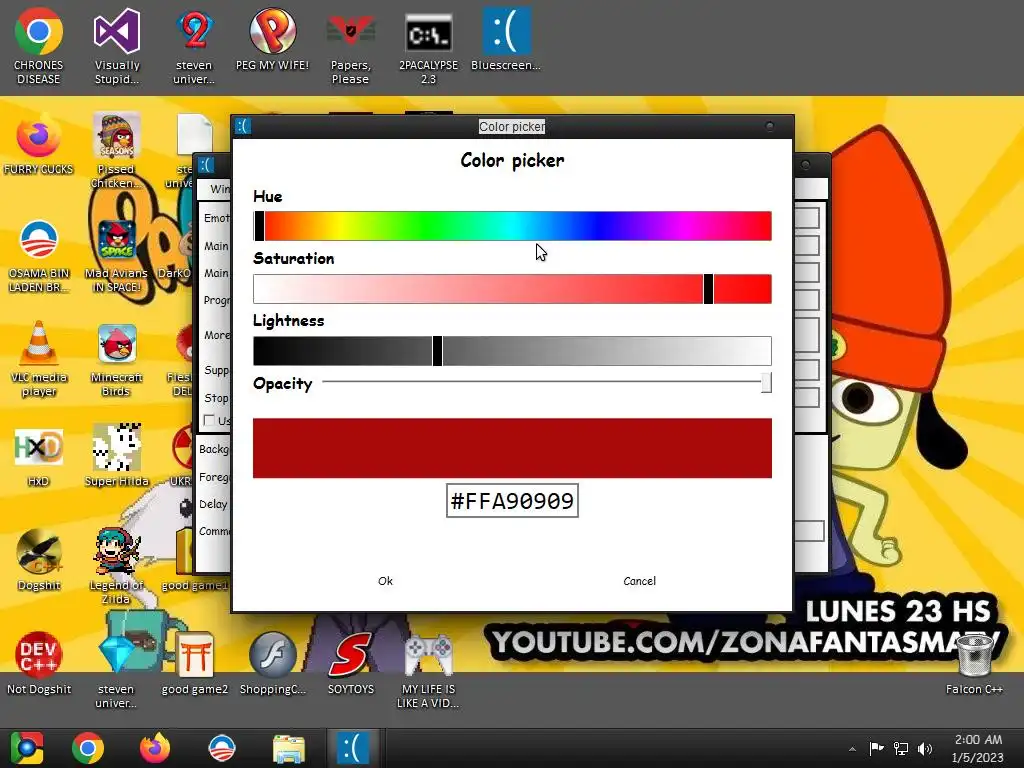1024x768 pixels.
Task: Open the FURRY CUCKS Firefox desktop icon
Action: [x=39, y=144]
